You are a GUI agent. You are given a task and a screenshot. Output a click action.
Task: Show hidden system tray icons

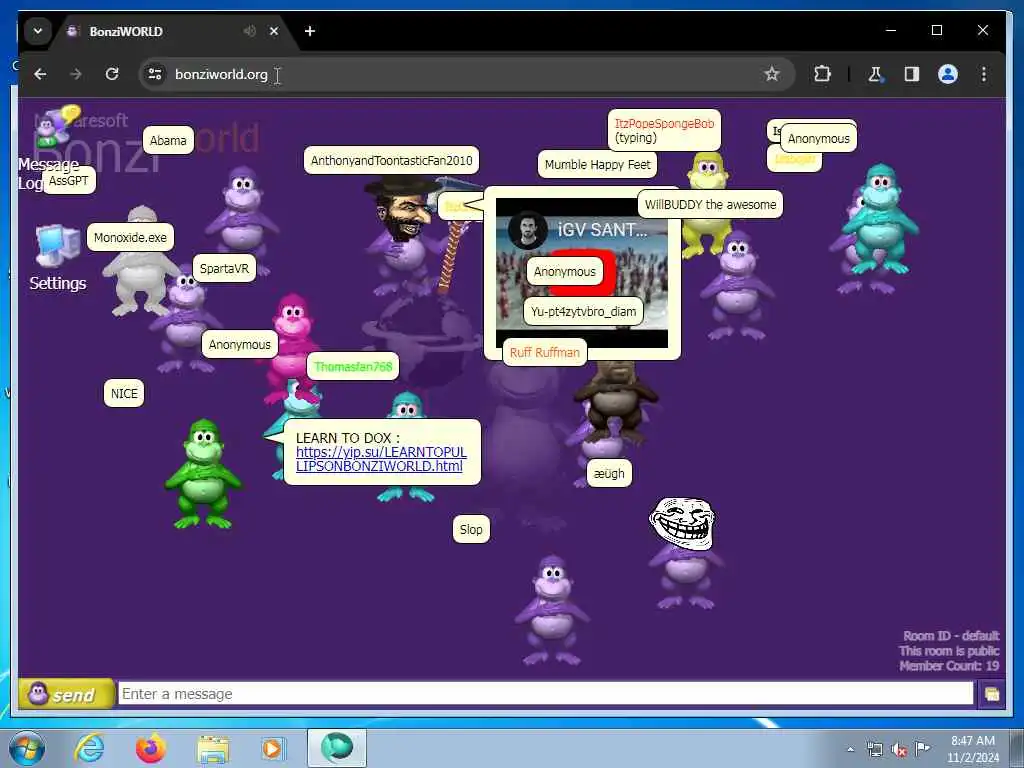(x=850, y=750)
